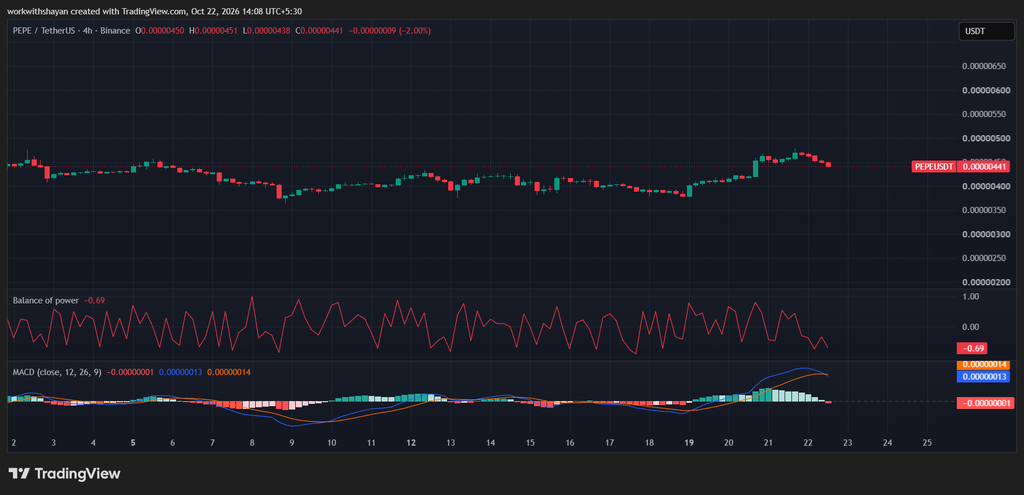Click the workwithshayan created with TradingView.com caption
The image size is (1024, 495).
point(155,11)
